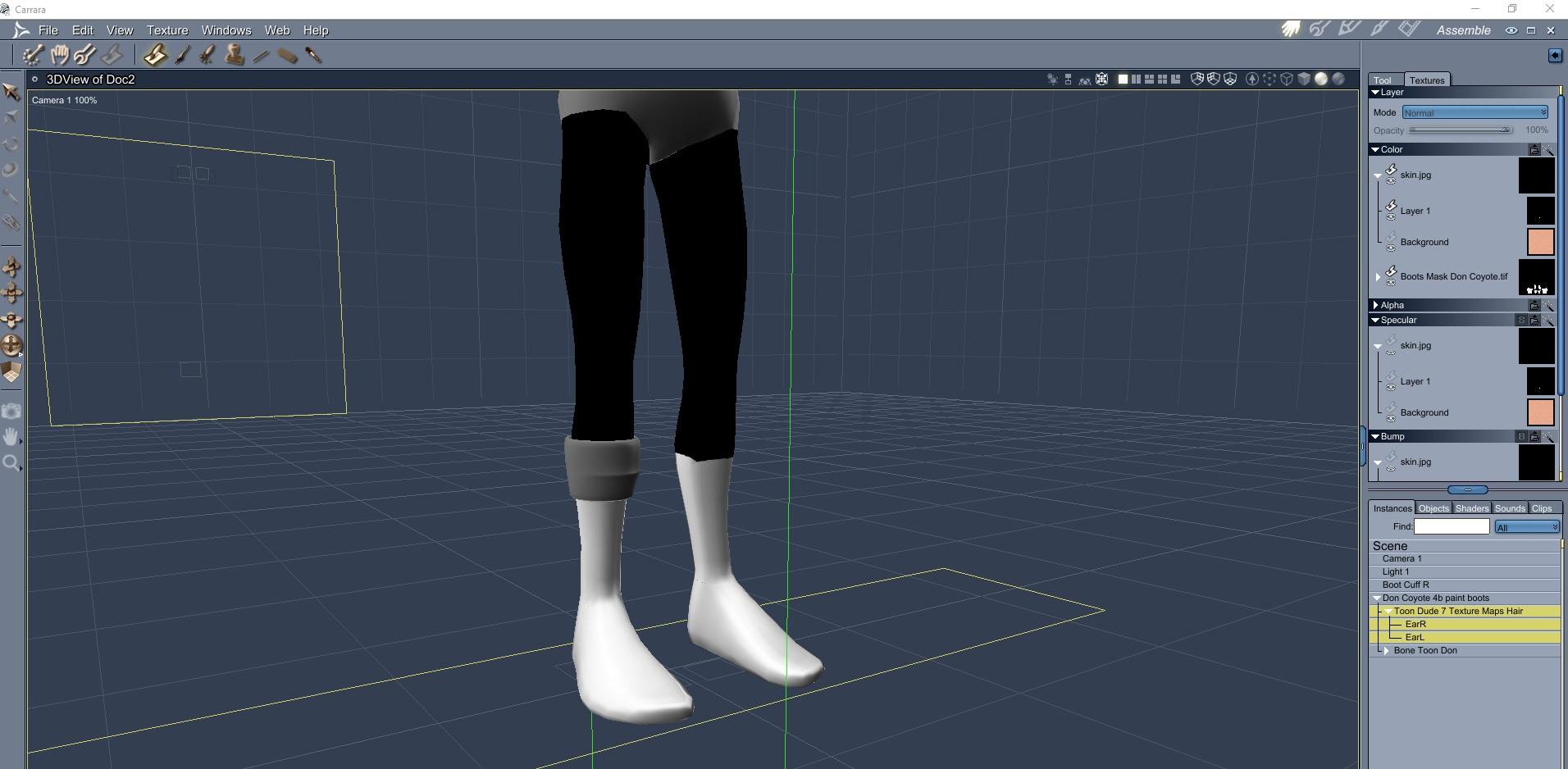Collapse the Bump channel section
The height and width of the screenshot is (769, 1568).
click(x=1375, y=437)
